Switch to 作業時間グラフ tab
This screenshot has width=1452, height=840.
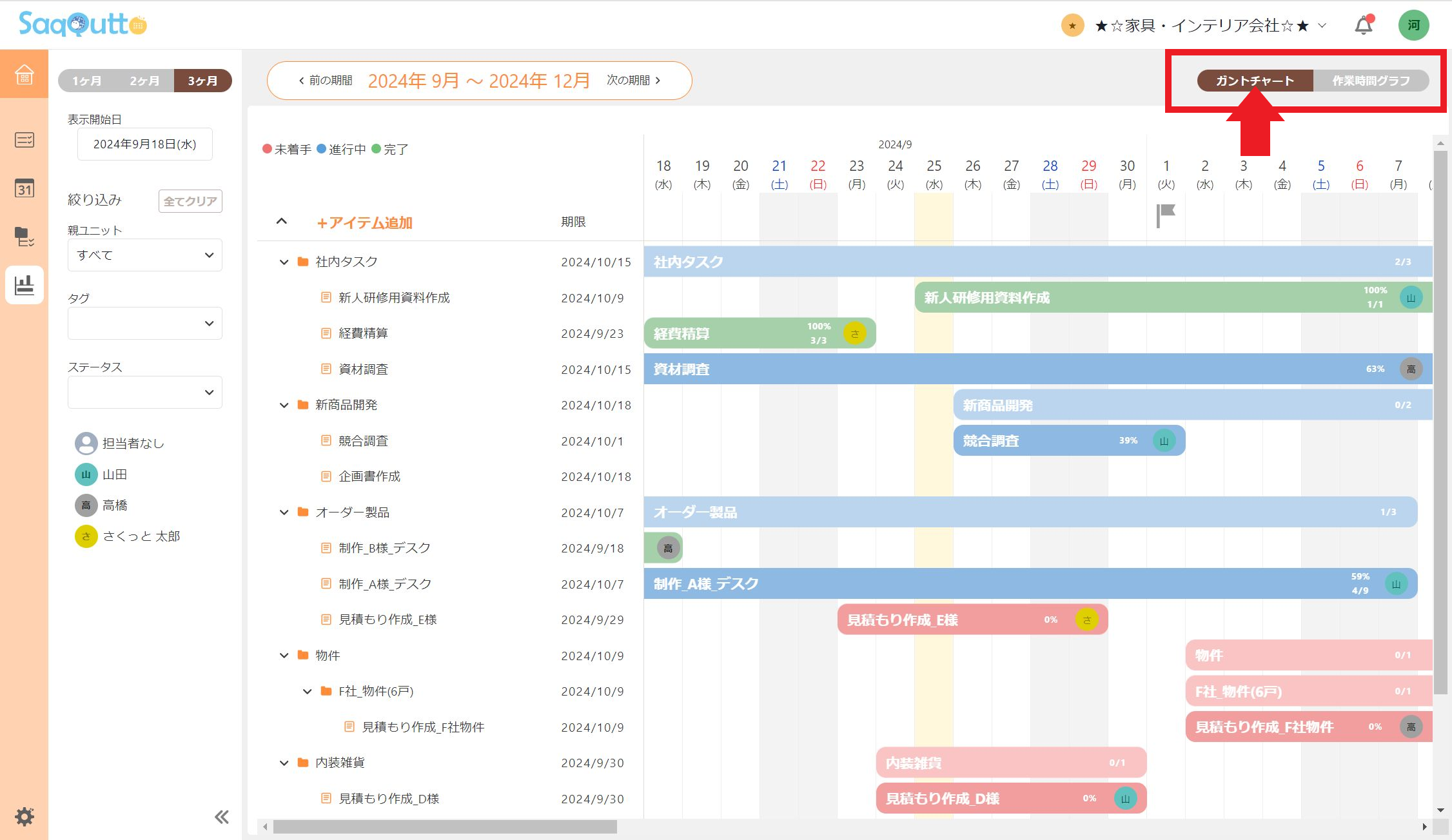pos(1371,81)
